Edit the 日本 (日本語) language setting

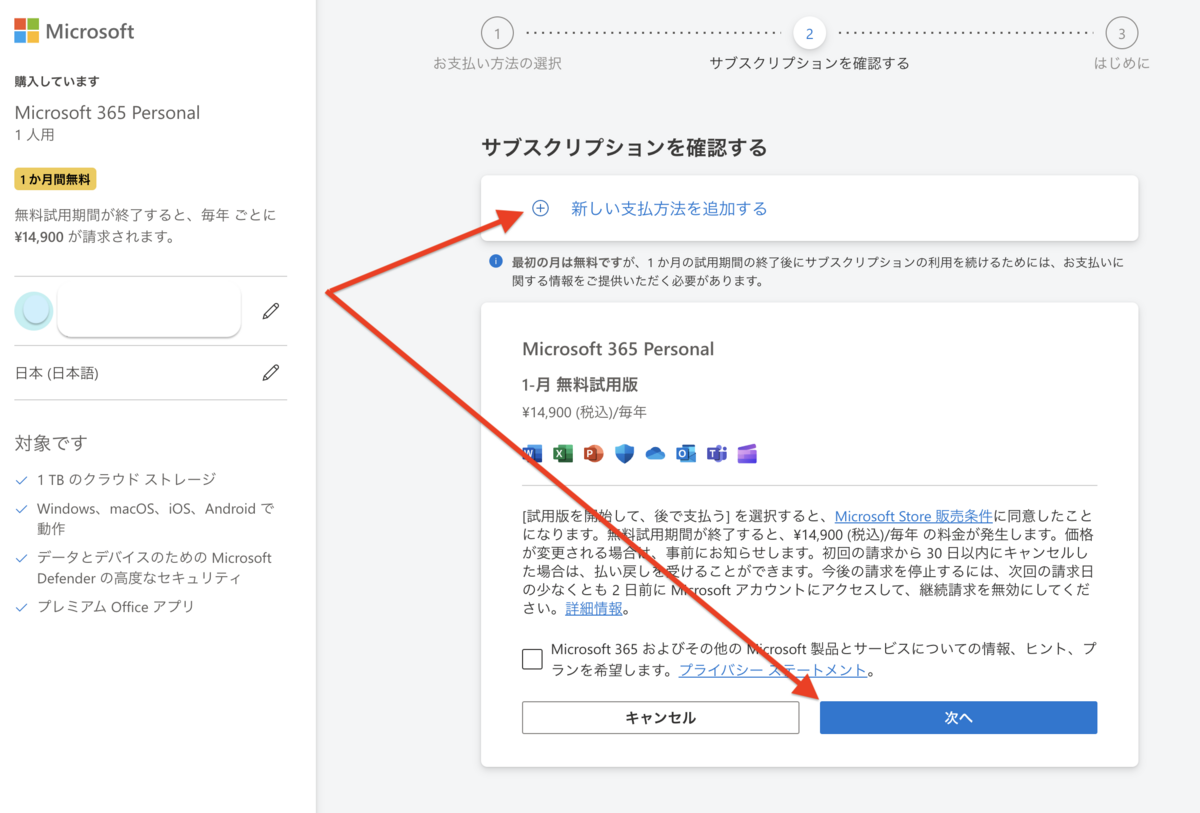pos(270,372)
